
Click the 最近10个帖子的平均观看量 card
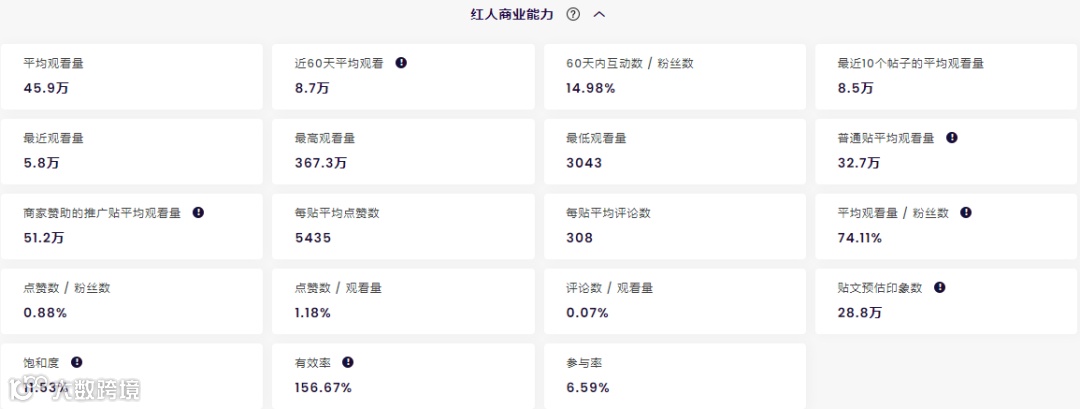tap(946, 76)
